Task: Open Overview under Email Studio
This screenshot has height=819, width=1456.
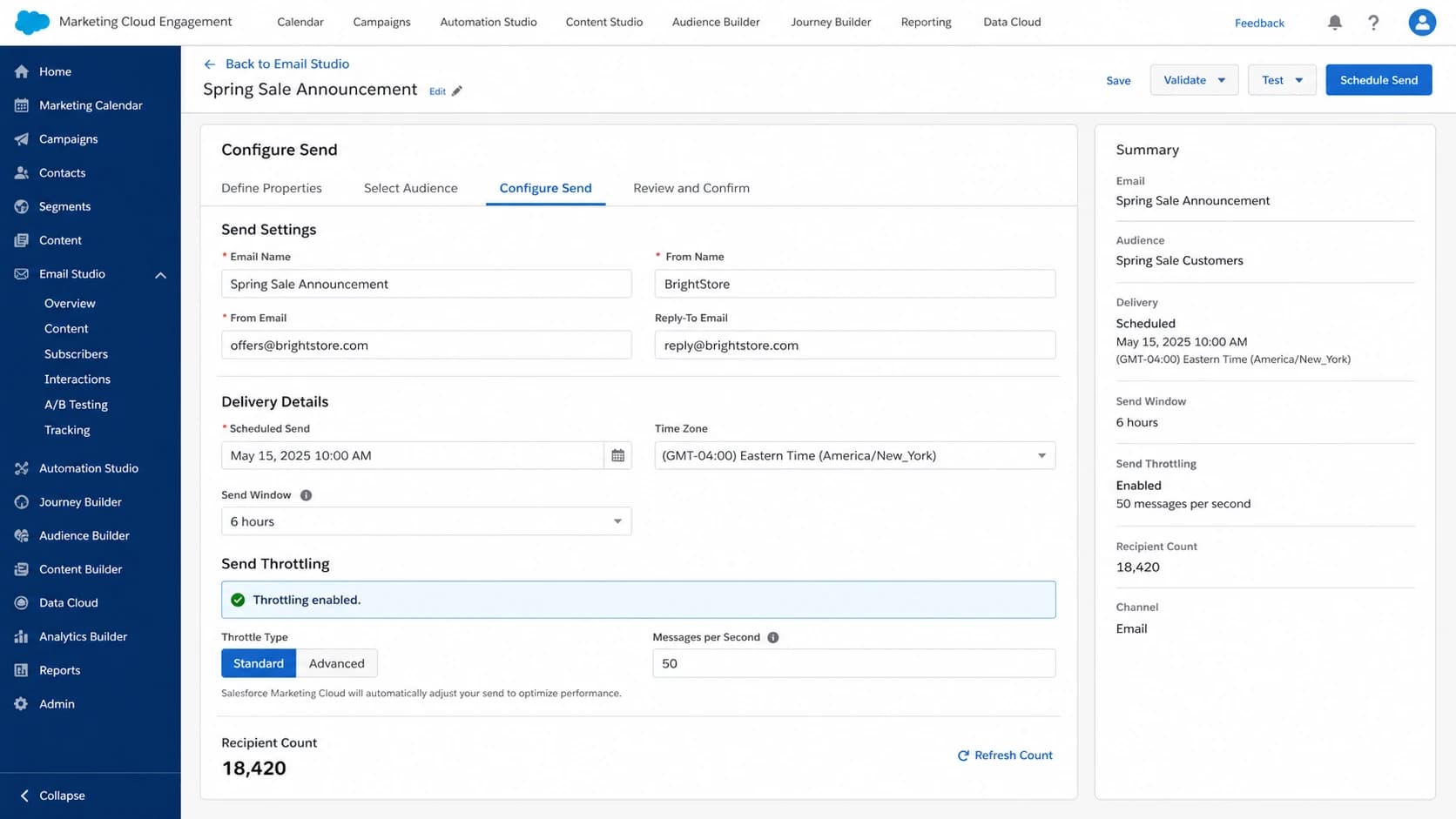Action: [70, 304]
